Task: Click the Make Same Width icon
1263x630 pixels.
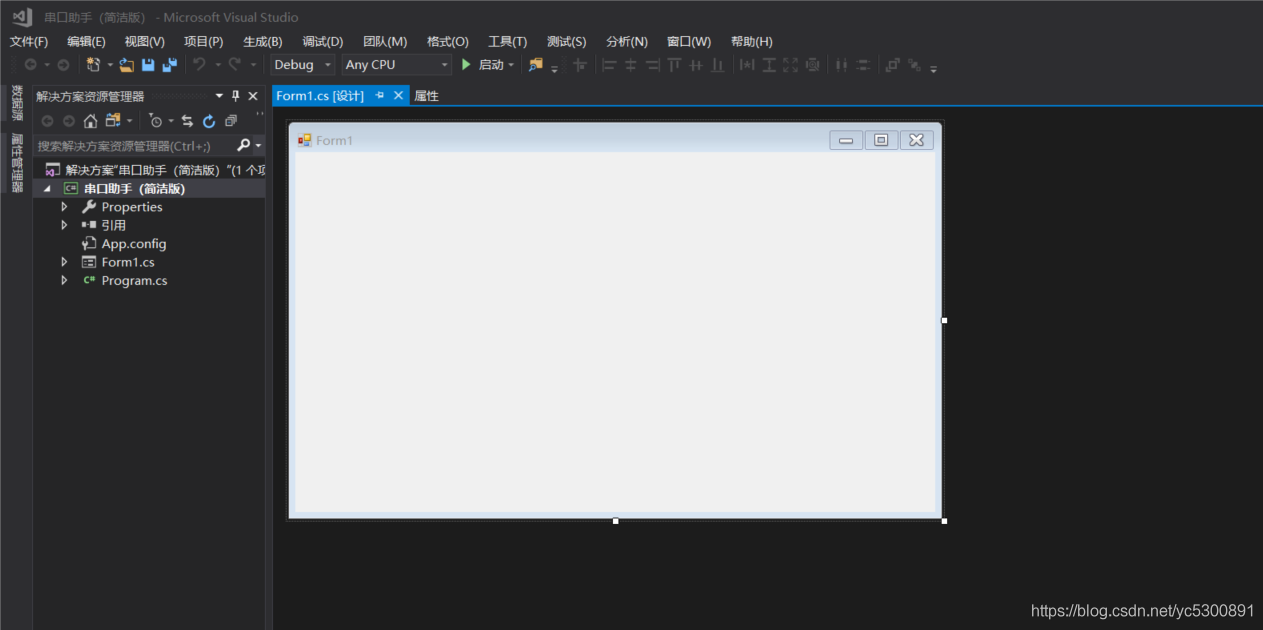Action: [747, 65]
